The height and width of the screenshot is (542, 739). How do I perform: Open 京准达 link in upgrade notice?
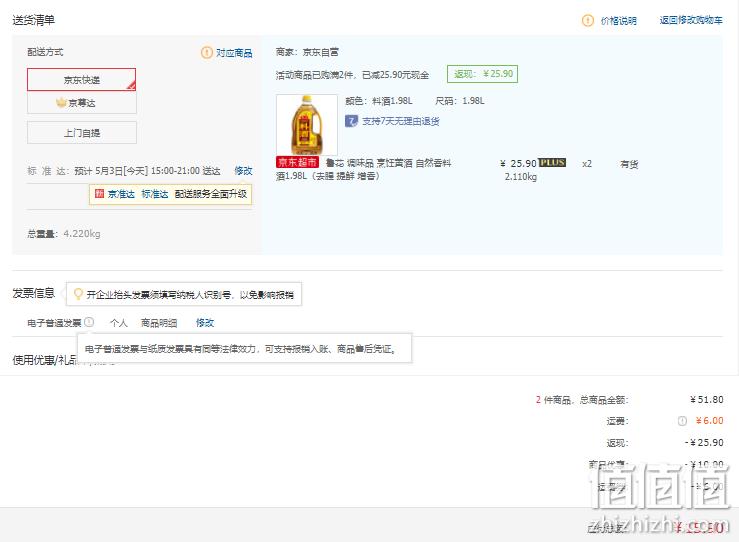121,194
